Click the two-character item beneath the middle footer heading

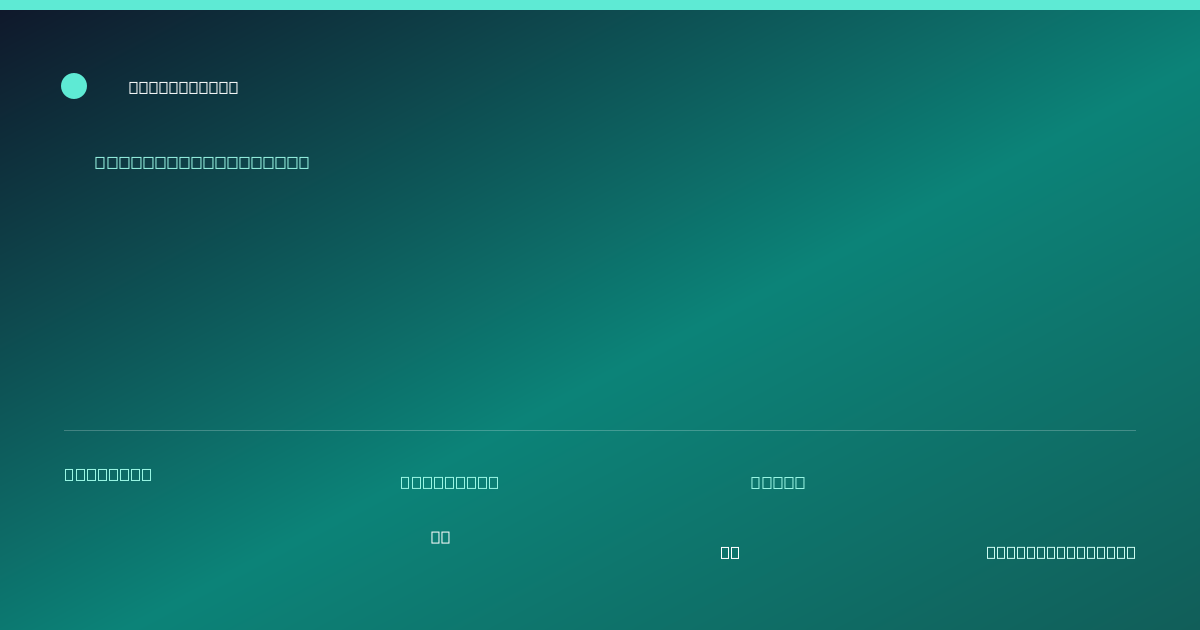(x=440, y=537)
